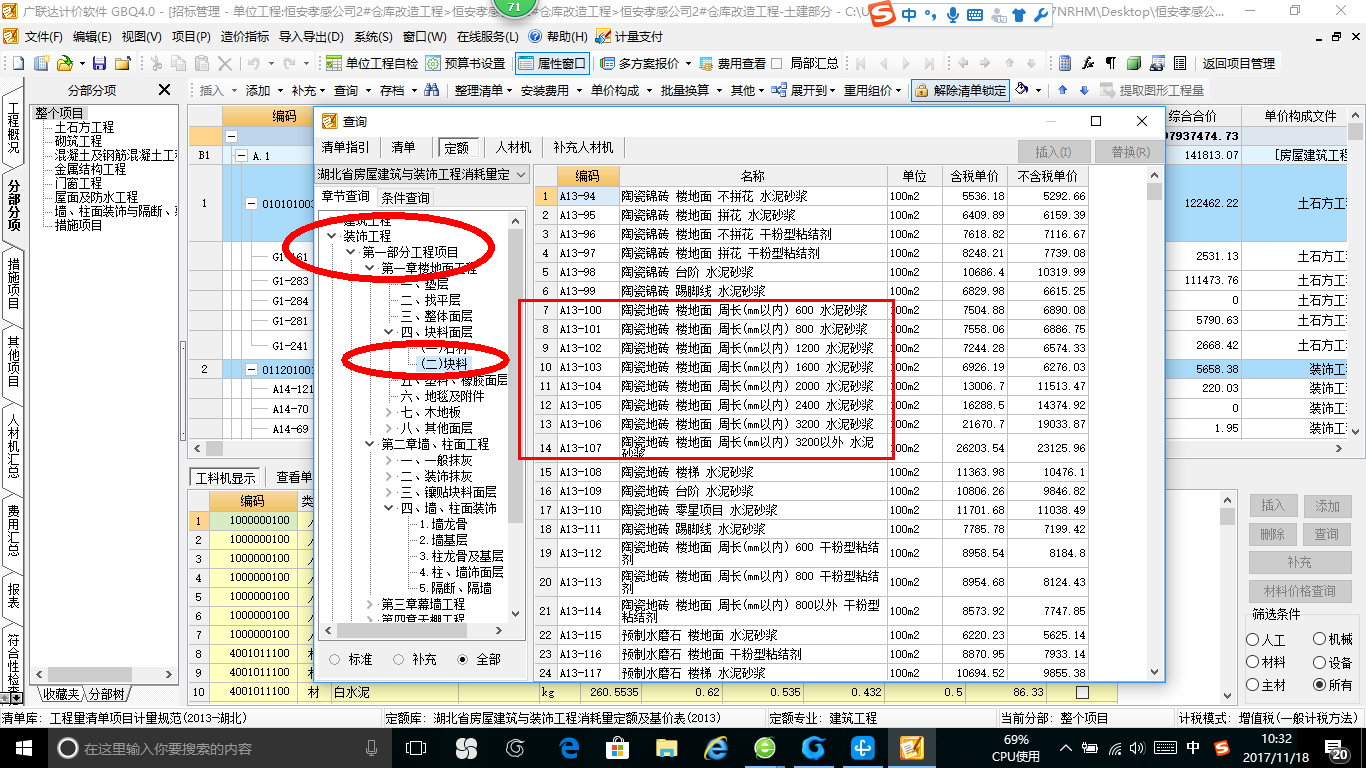Open 预算书设置 budget settings
Image resolution: width=1366 pixels, height=768 pixels.
click(x=465, y=63)
